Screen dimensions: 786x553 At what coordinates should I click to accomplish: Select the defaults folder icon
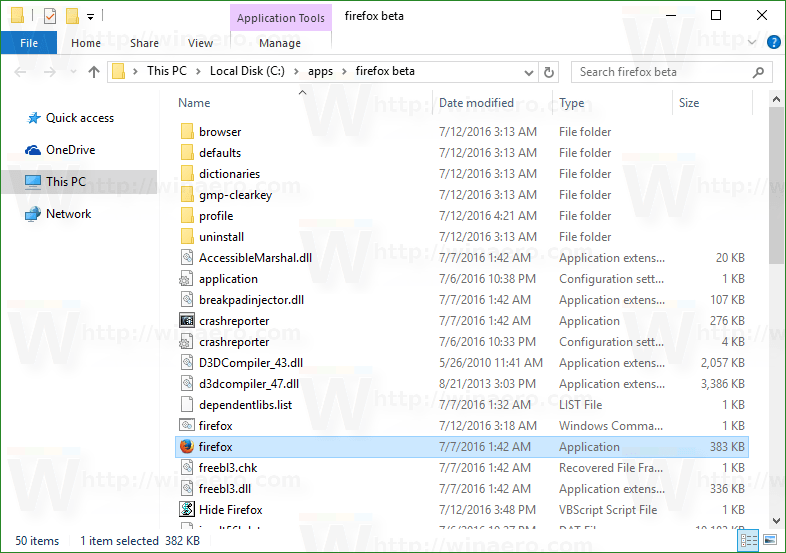[187, 152]
